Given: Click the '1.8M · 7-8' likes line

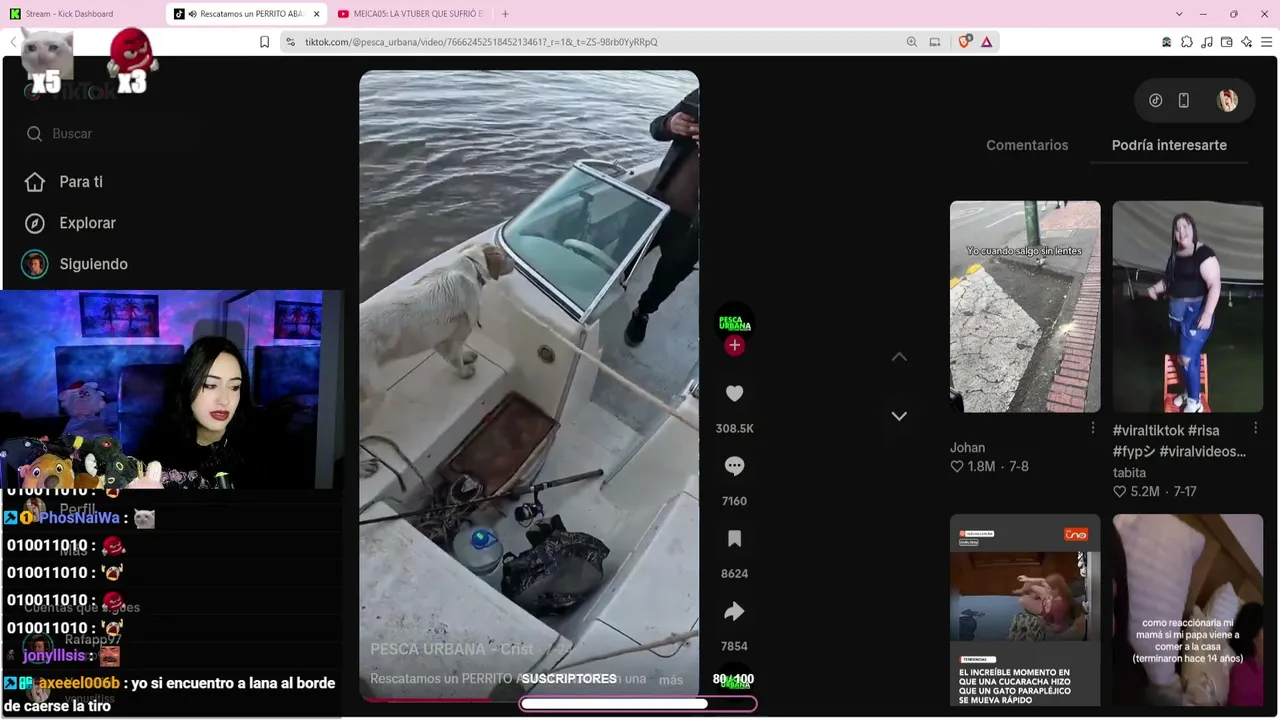Looking at the screenshot, I should (x=989, y=467).
